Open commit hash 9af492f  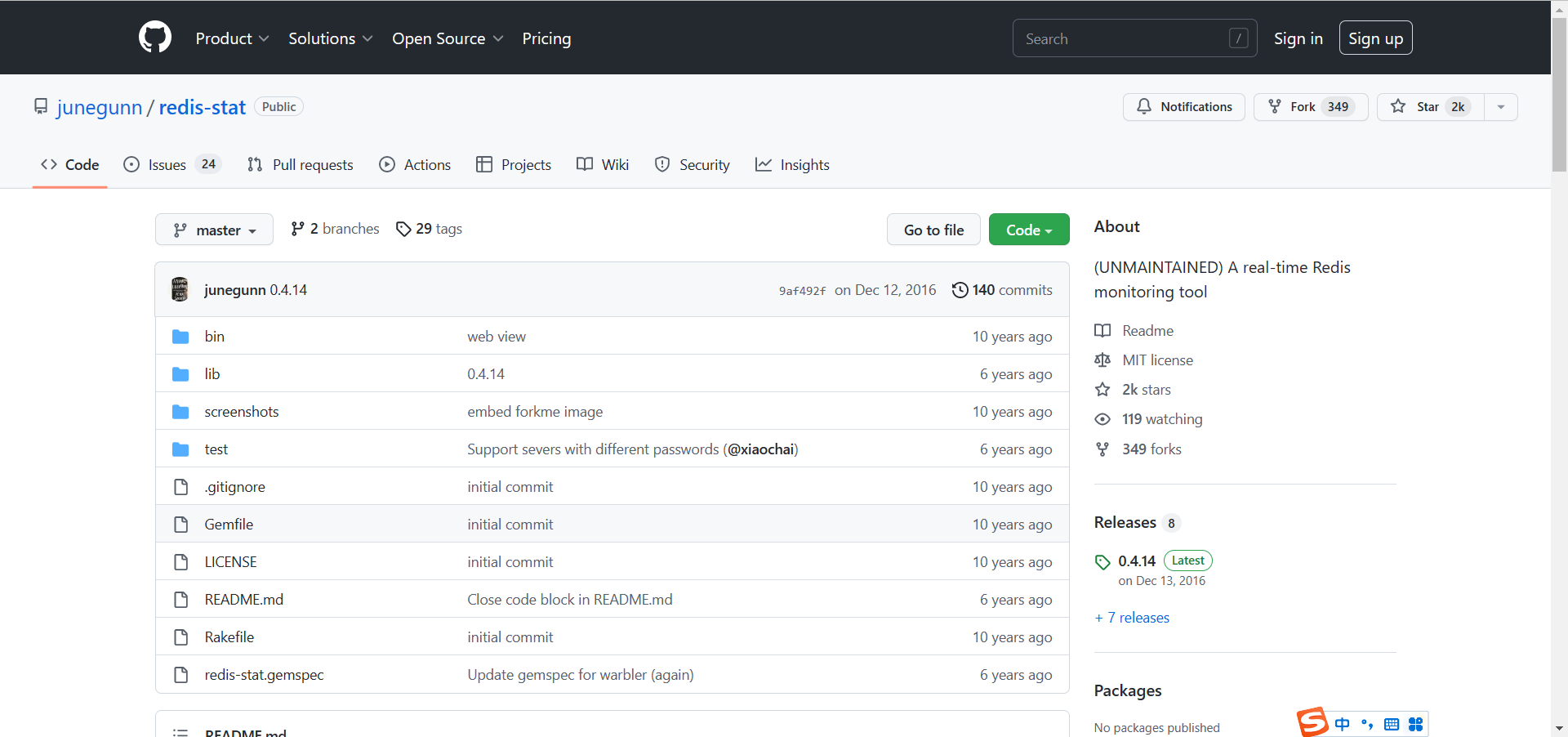pos(802,291)
